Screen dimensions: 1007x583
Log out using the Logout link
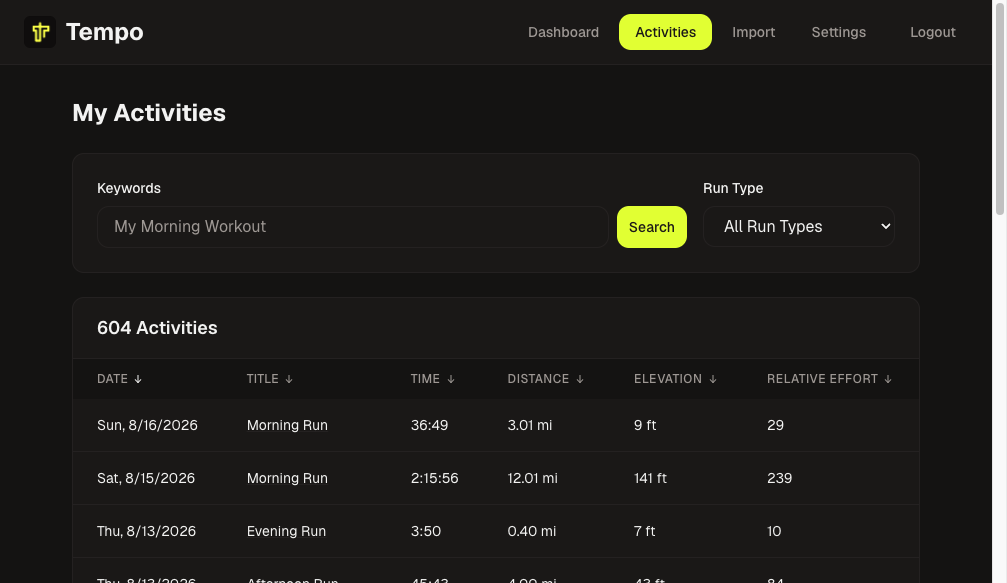click(x=933, y=32)
